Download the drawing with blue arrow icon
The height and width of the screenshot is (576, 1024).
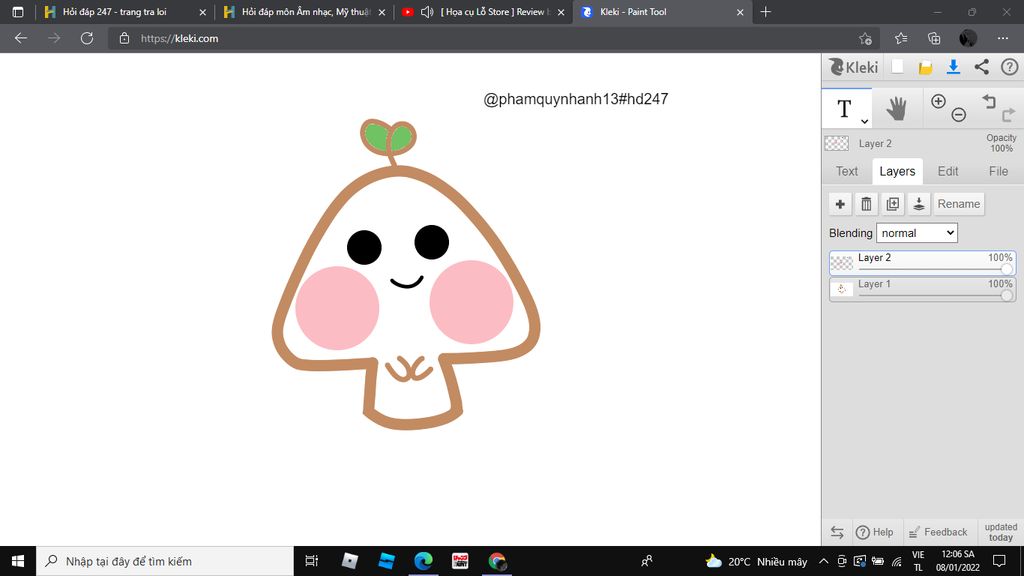(953, 67)
